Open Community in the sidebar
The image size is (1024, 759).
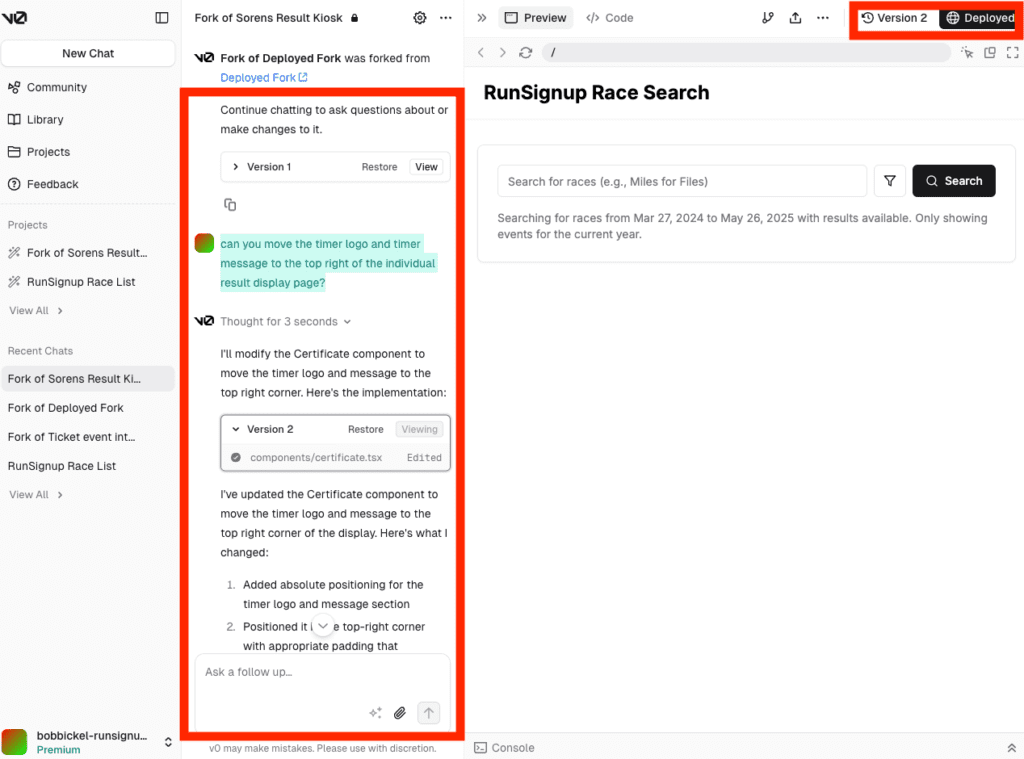(47, 88)
